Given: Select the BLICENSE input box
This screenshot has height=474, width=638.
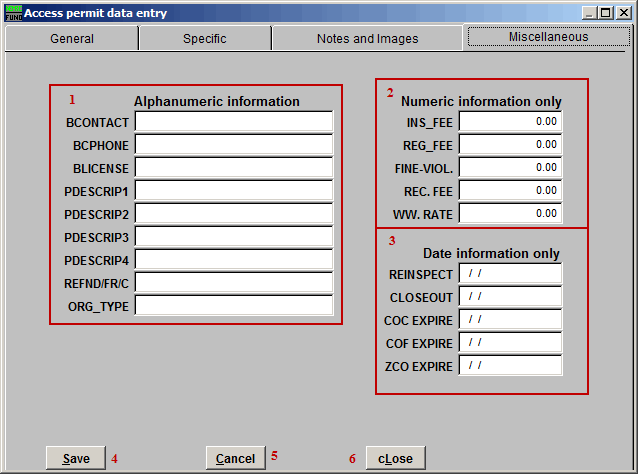Looking at the screenshot, I should (234, 167).
